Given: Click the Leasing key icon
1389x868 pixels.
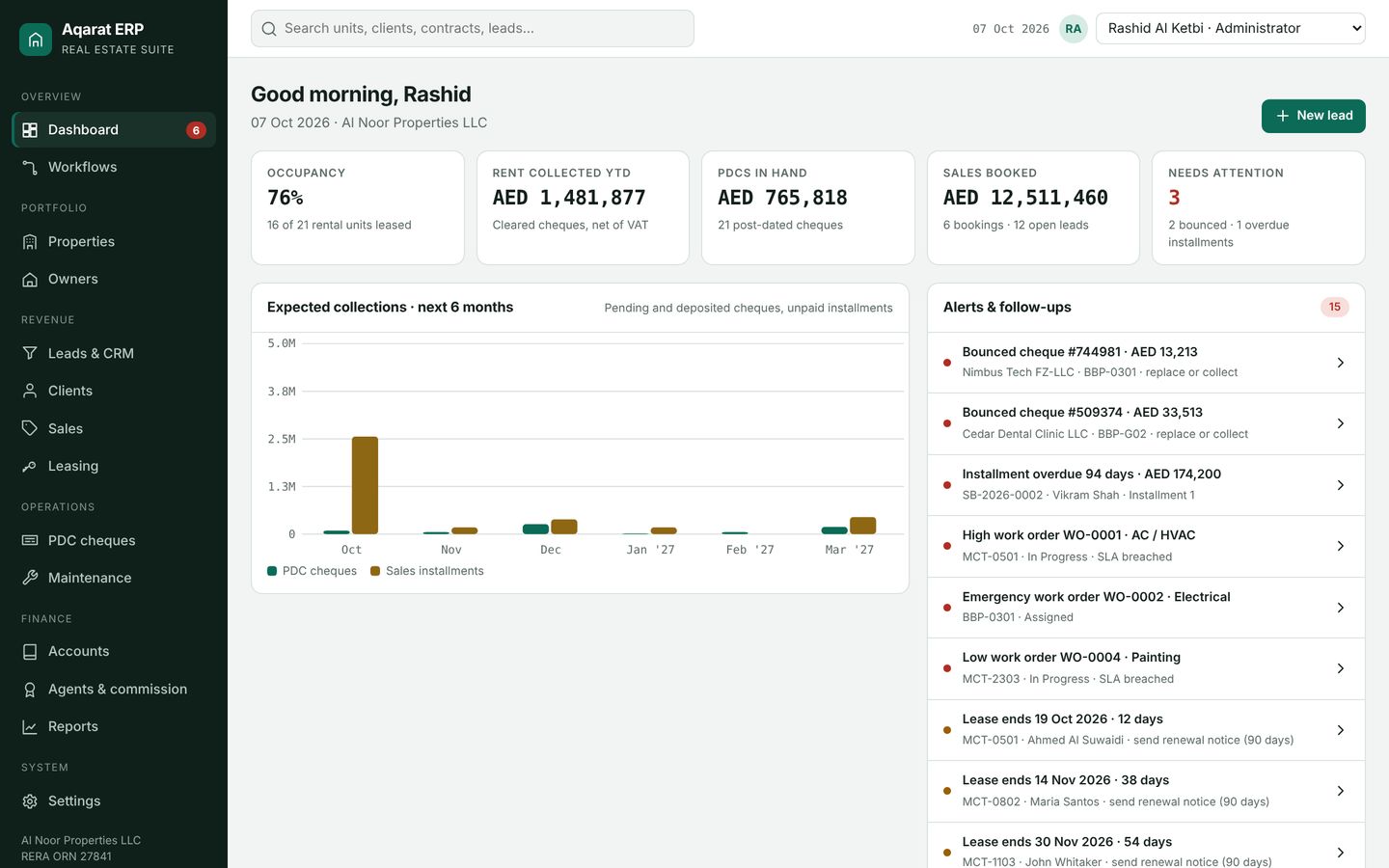Looking at the screenshot, I should (x=30, y=466).
